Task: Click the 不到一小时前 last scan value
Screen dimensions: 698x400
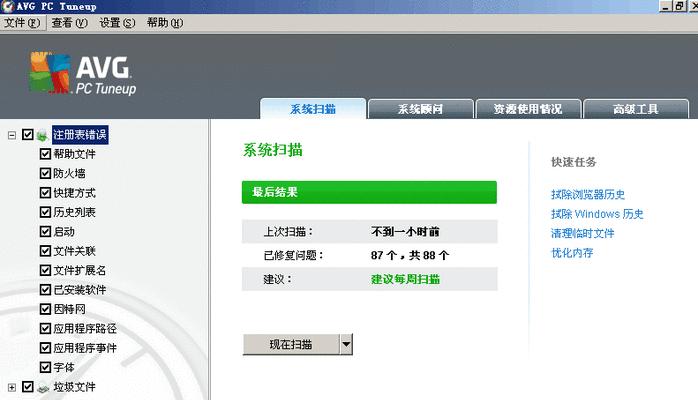Action: pyautogui.click(x=405, y=231)
